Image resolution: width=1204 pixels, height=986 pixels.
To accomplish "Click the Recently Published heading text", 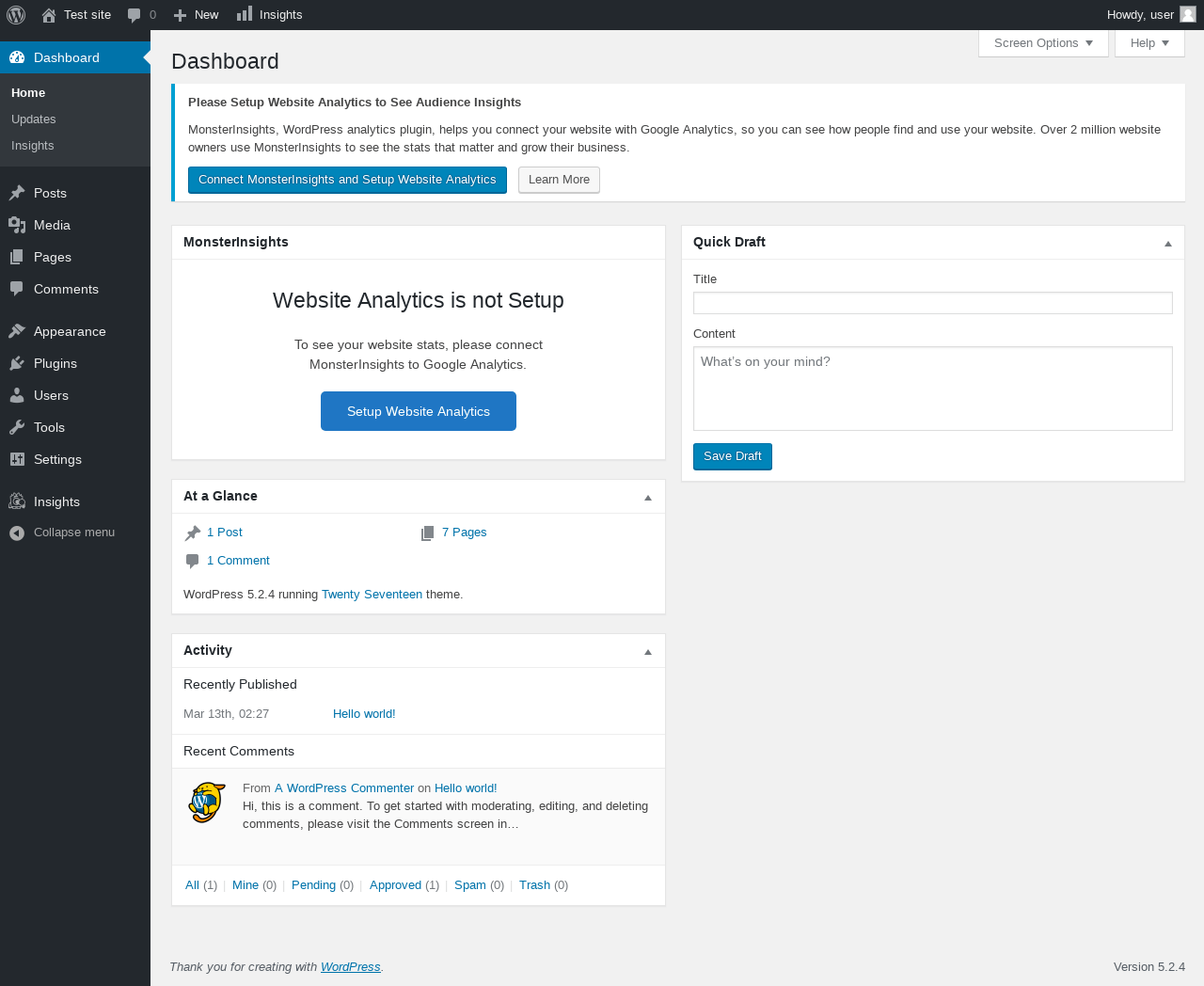I will [240, 685].
